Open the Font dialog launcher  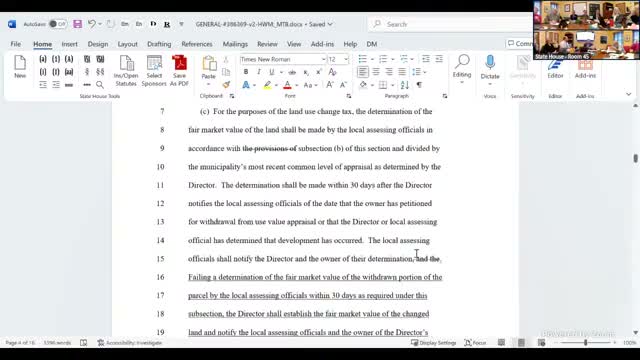point(349,96)
